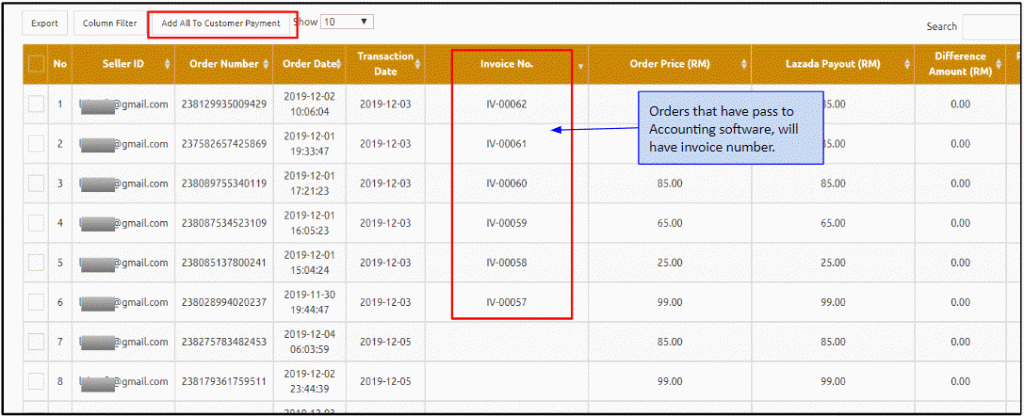Click difference amount 0.00 in row 1
Image resolution: width=1024 pixels, height=416 pixels.
(960, 104)
